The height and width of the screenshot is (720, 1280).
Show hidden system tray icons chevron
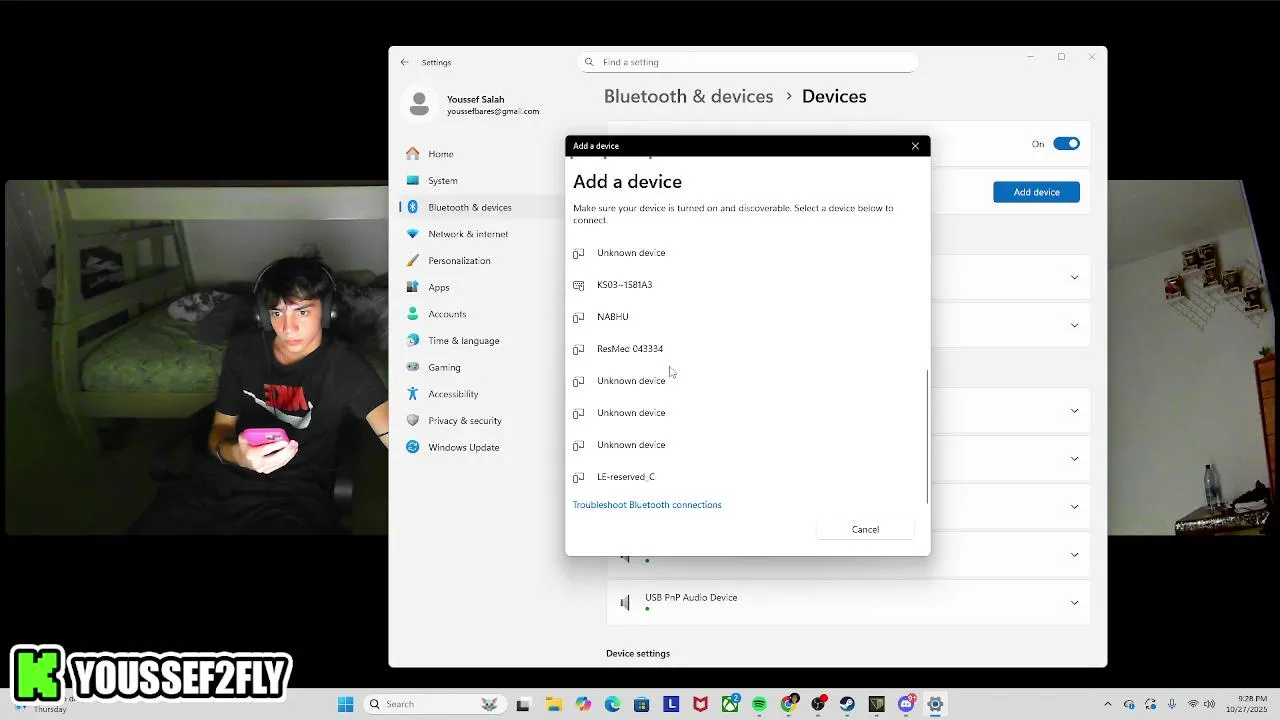[x=1107, y=704]
